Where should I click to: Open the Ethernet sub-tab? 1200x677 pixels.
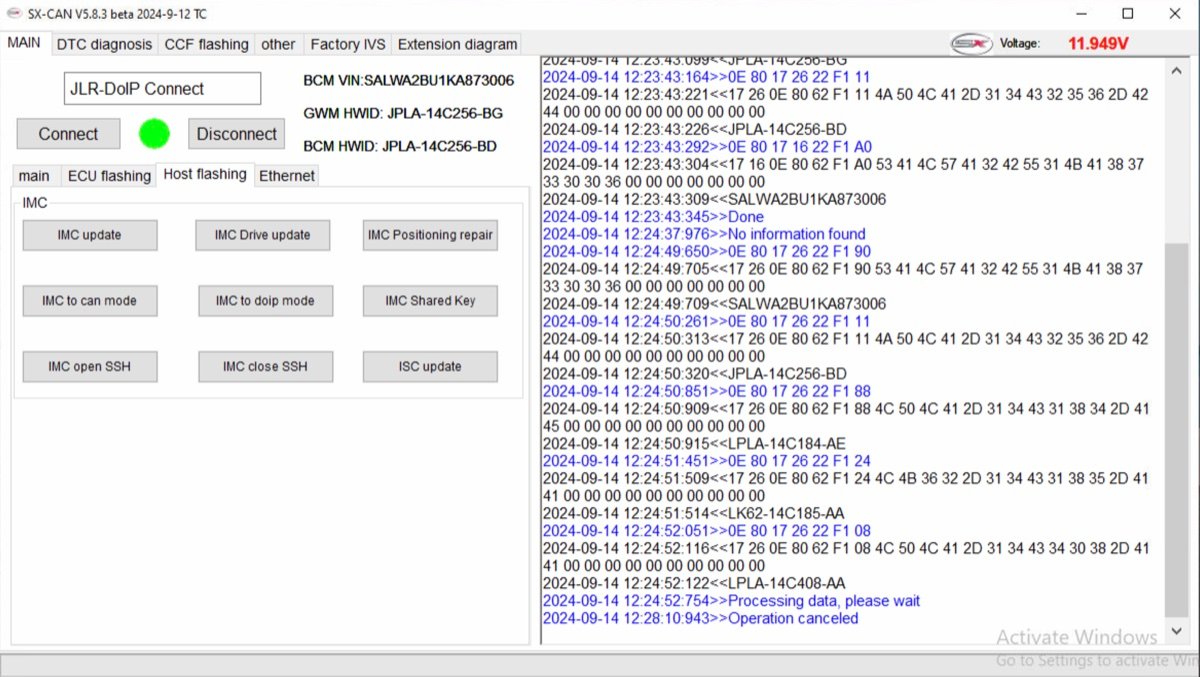pos(287,176)
